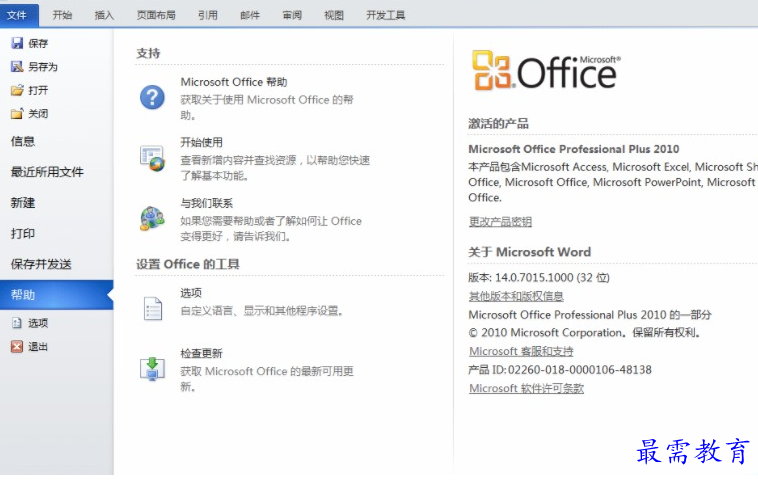Click the 选项 Options heading under tools
Screen dimensions: 758x483
(x=191, y=293)
